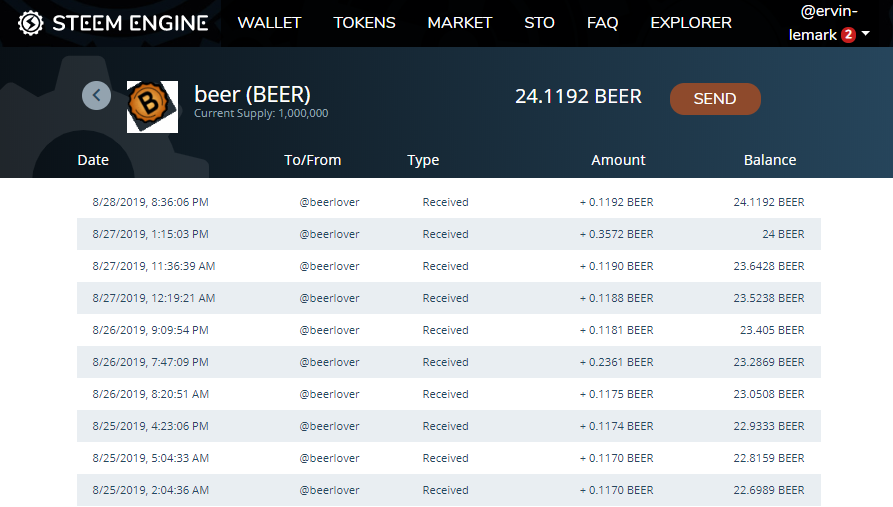Open the WALLET menu
893x507 pixels.
[269, 22]
